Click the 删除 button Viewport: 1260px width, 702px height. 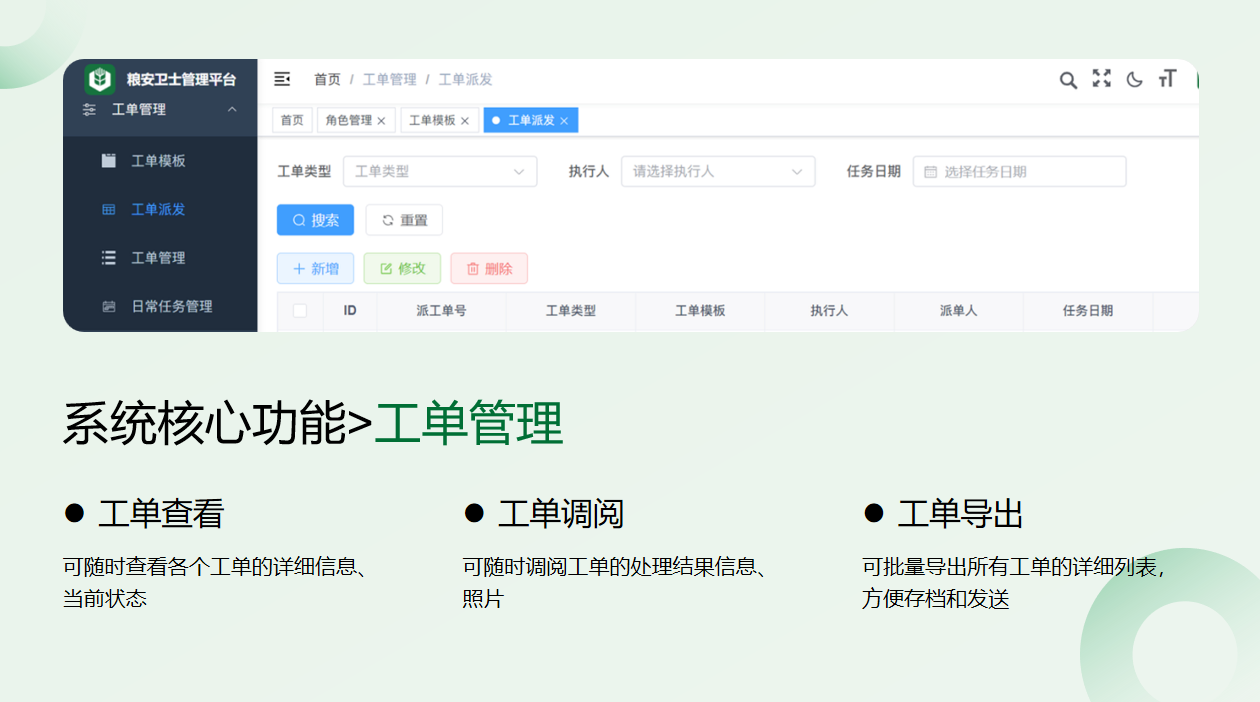tap(489, 268)
